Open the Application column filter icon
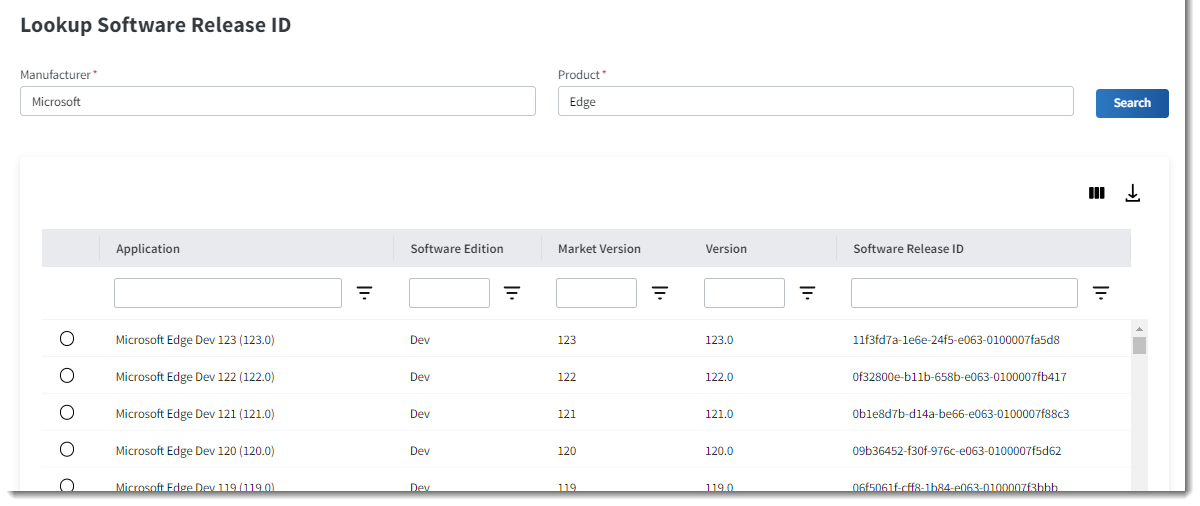The height and width of the screenshot is (506, 1200). (x=365, y=293)
